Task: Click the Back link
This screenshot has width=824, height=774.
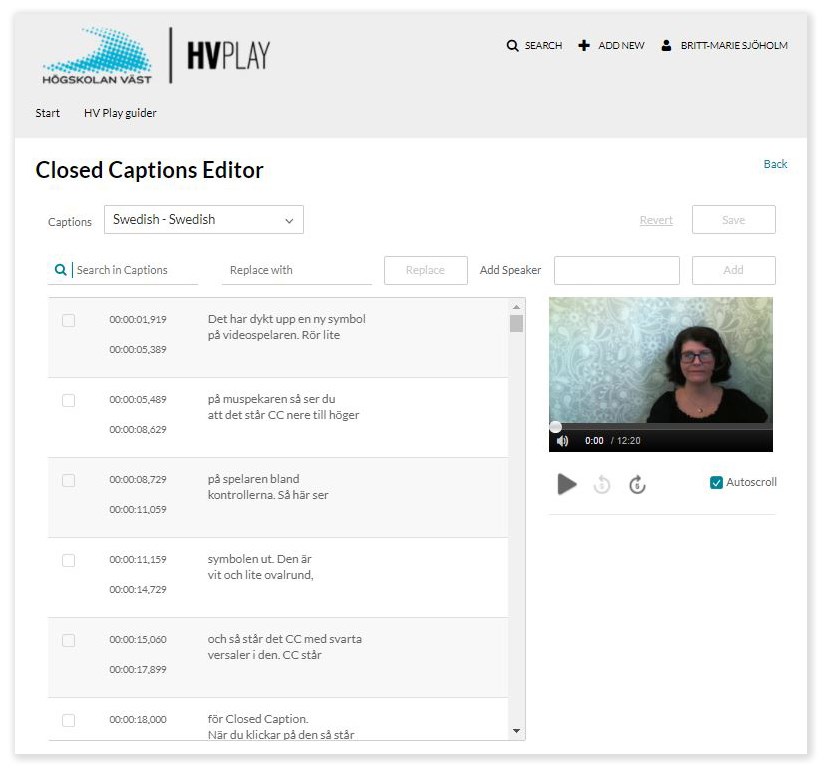Action: pyautogui.click(x=775, y=164)
